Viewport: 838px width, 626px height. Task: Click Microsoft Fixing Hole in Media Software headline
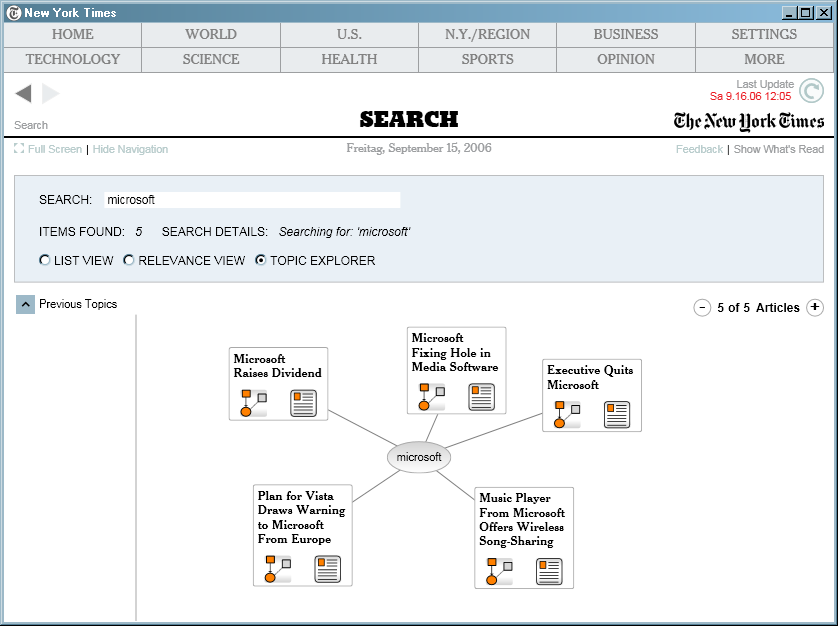coord(455,352)
